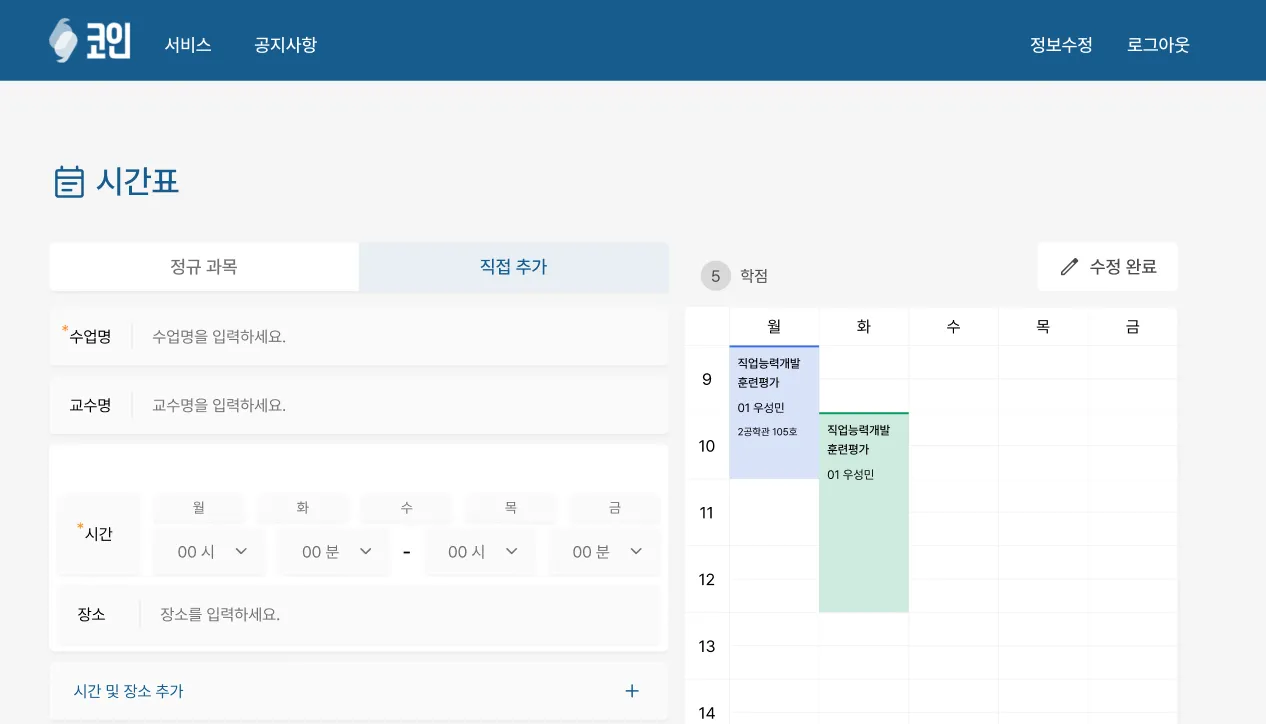1266x724 pixels.
Task: Click the Koin logo in the header
Action: [x=89, y=41]
